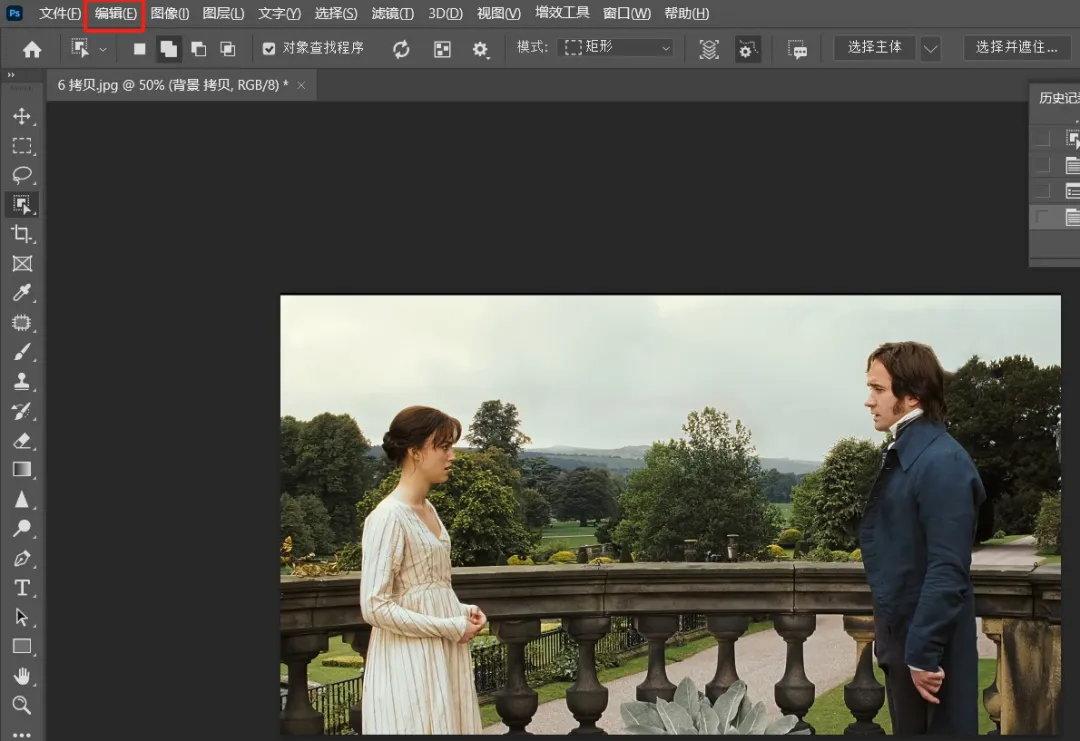Select the Gradient tool
The height and width of the screenshot is (741, 1080).
point(22,470)
